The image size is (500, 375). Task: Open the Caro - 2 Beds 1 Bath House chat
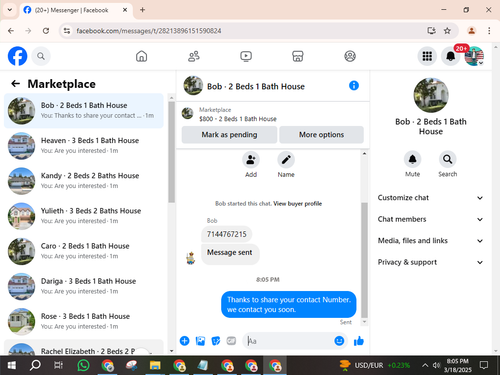click(84, 251)
